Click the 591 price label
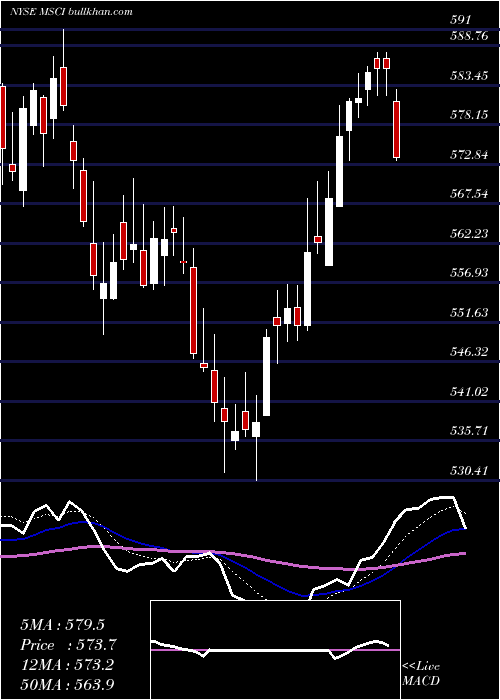Image resolution: width=500 pixels, height=700 pixels. click(x=460, y=20)
